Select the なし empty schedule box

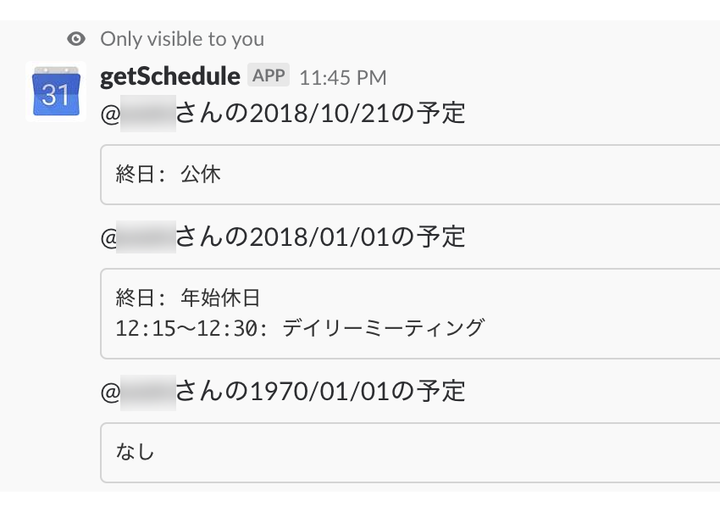point(410,452)
